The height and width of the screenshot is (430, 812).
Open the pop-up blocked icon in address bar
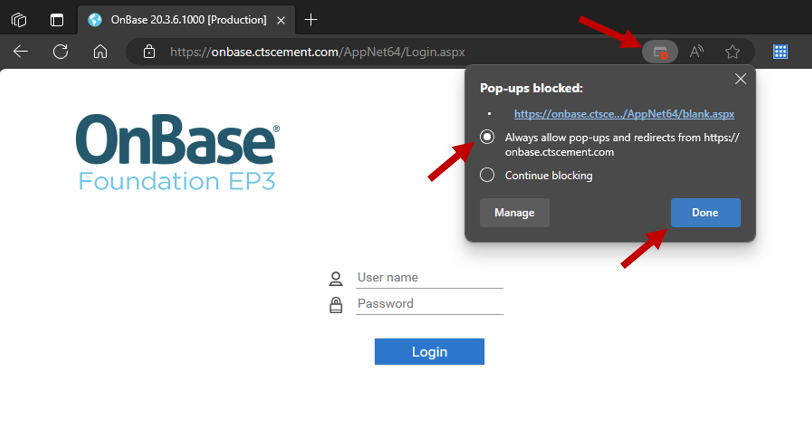coord(660,52)
